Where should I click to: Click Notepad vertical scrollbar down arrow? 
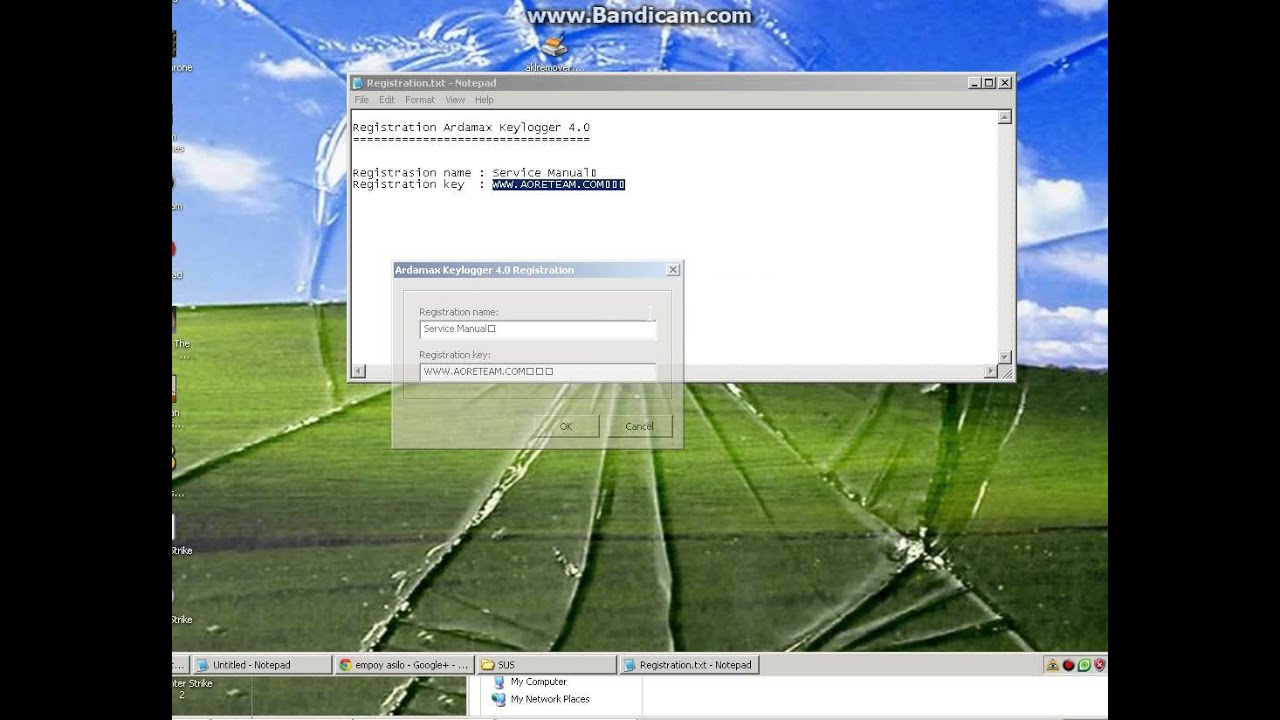(1005, 356)
